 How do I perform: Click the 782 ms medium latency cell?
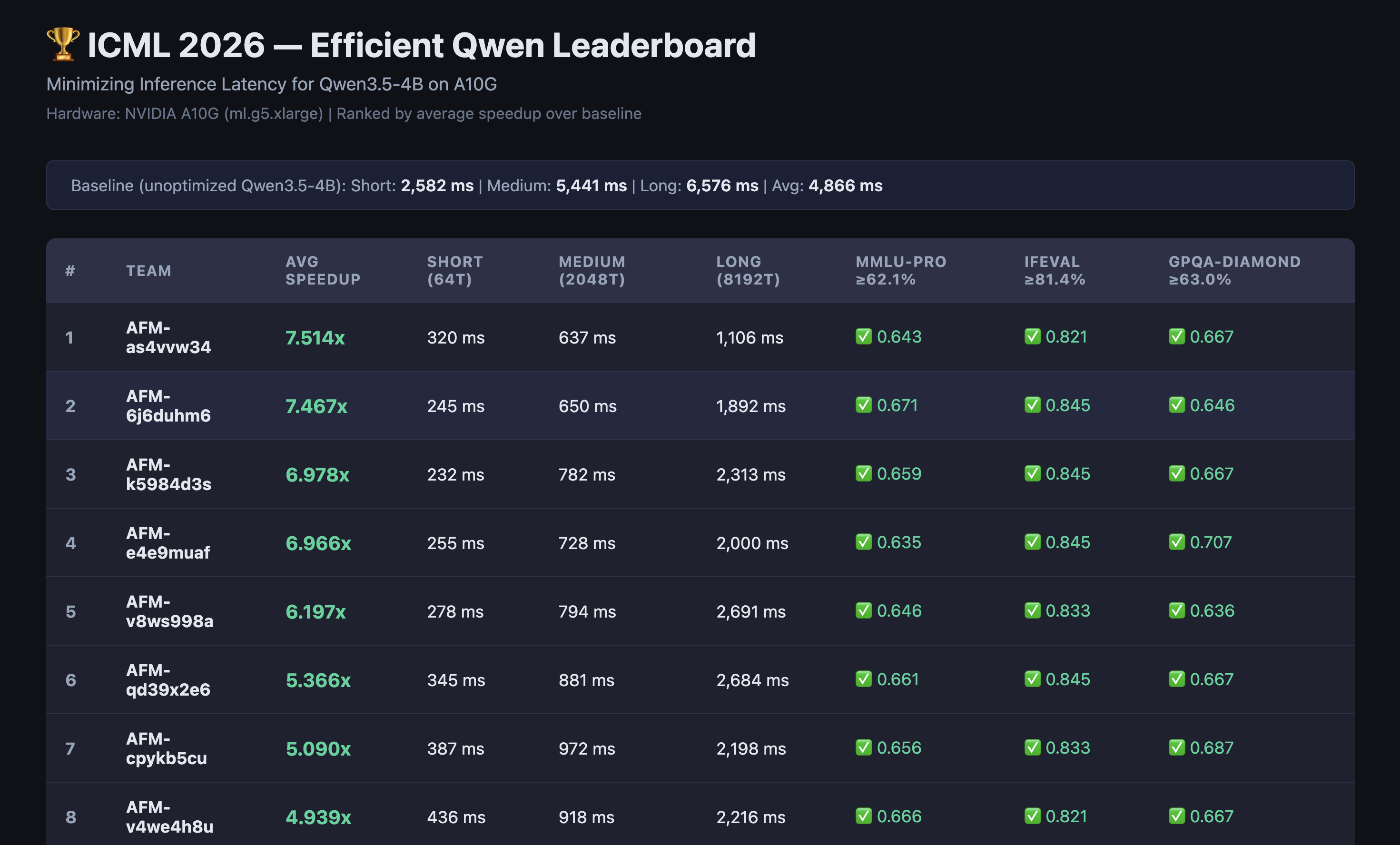(x=587, y=474)
